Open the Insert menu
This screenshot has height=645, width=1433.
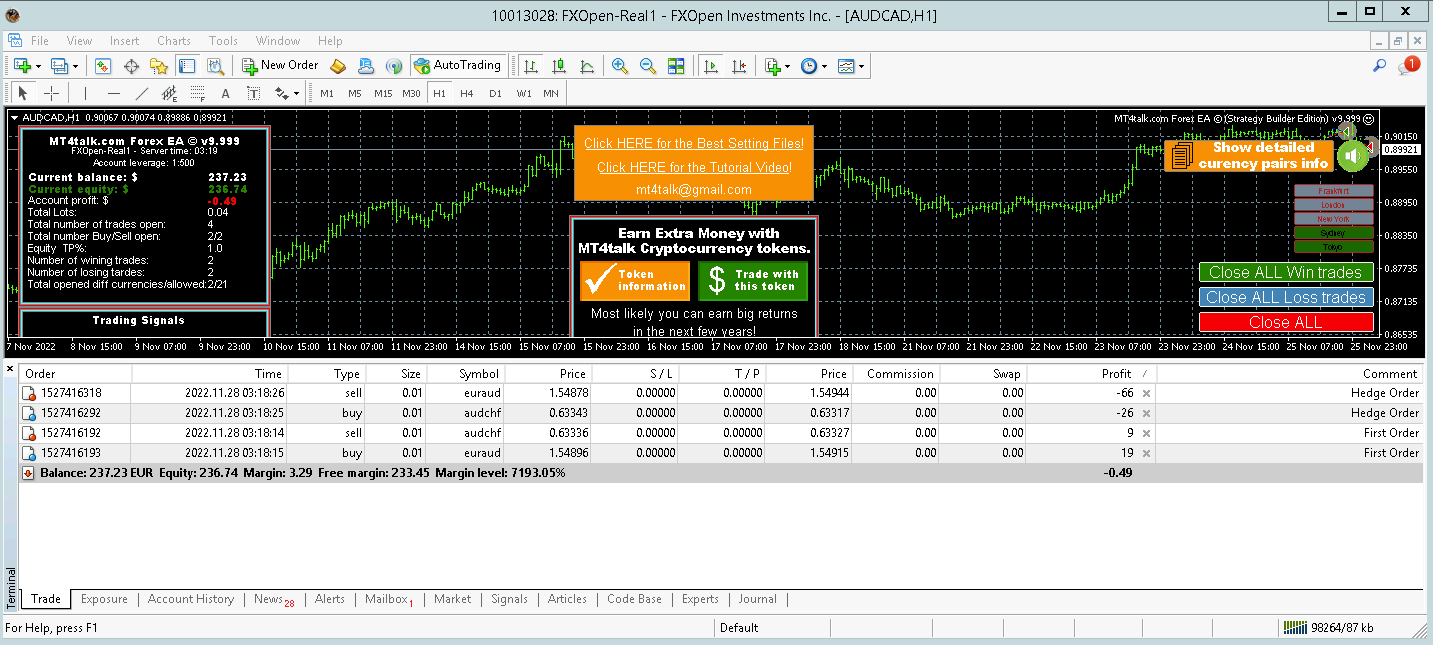pos(125,41)
